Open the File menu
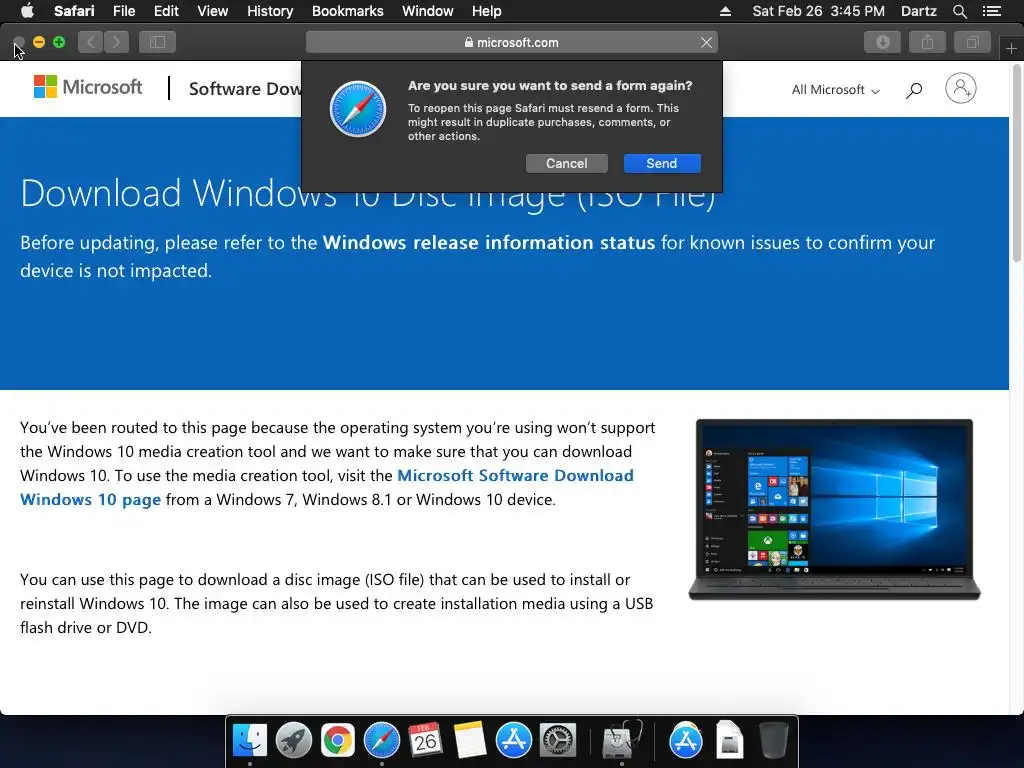The width and height of the screenshot is (1024, 768). click(x=123, y=11)
